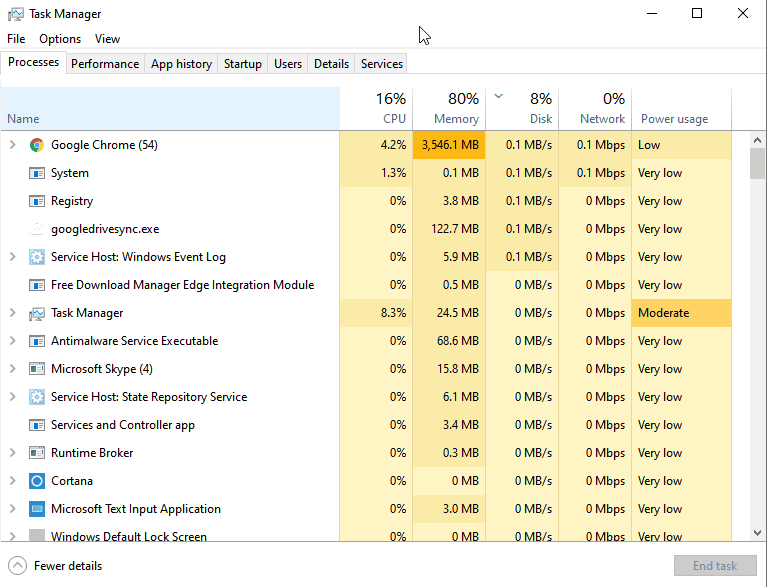Click the Cortana circle icon
The image size is (767, 587).
click(37, 481)
